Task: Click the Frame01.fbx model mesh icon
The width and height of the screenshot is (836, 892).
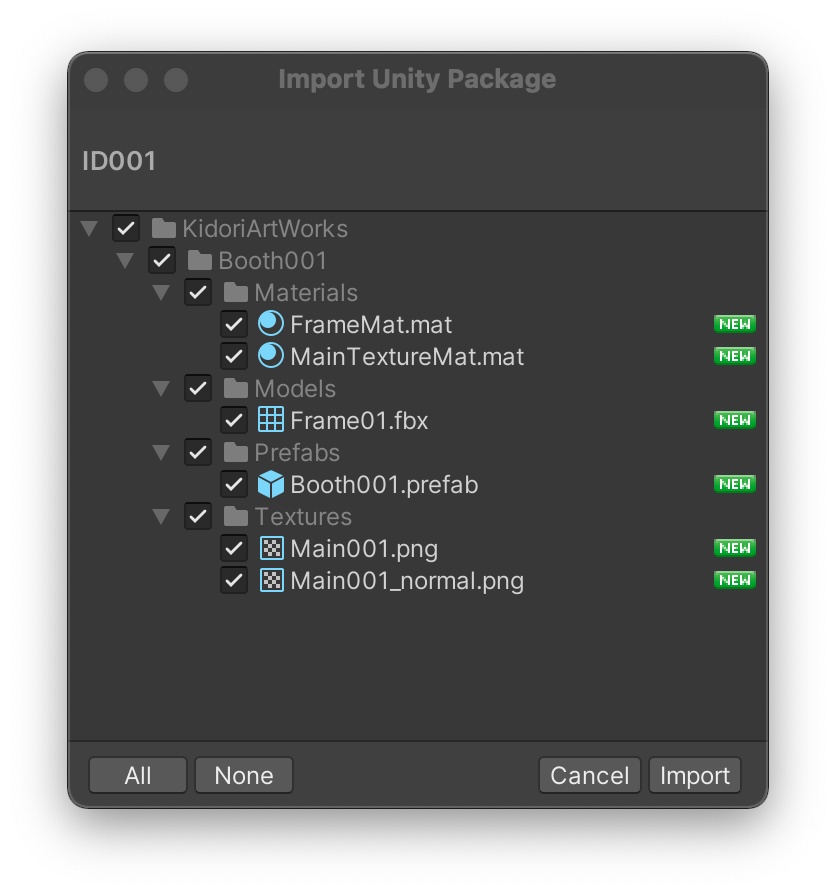Action: tap(271, 420)
